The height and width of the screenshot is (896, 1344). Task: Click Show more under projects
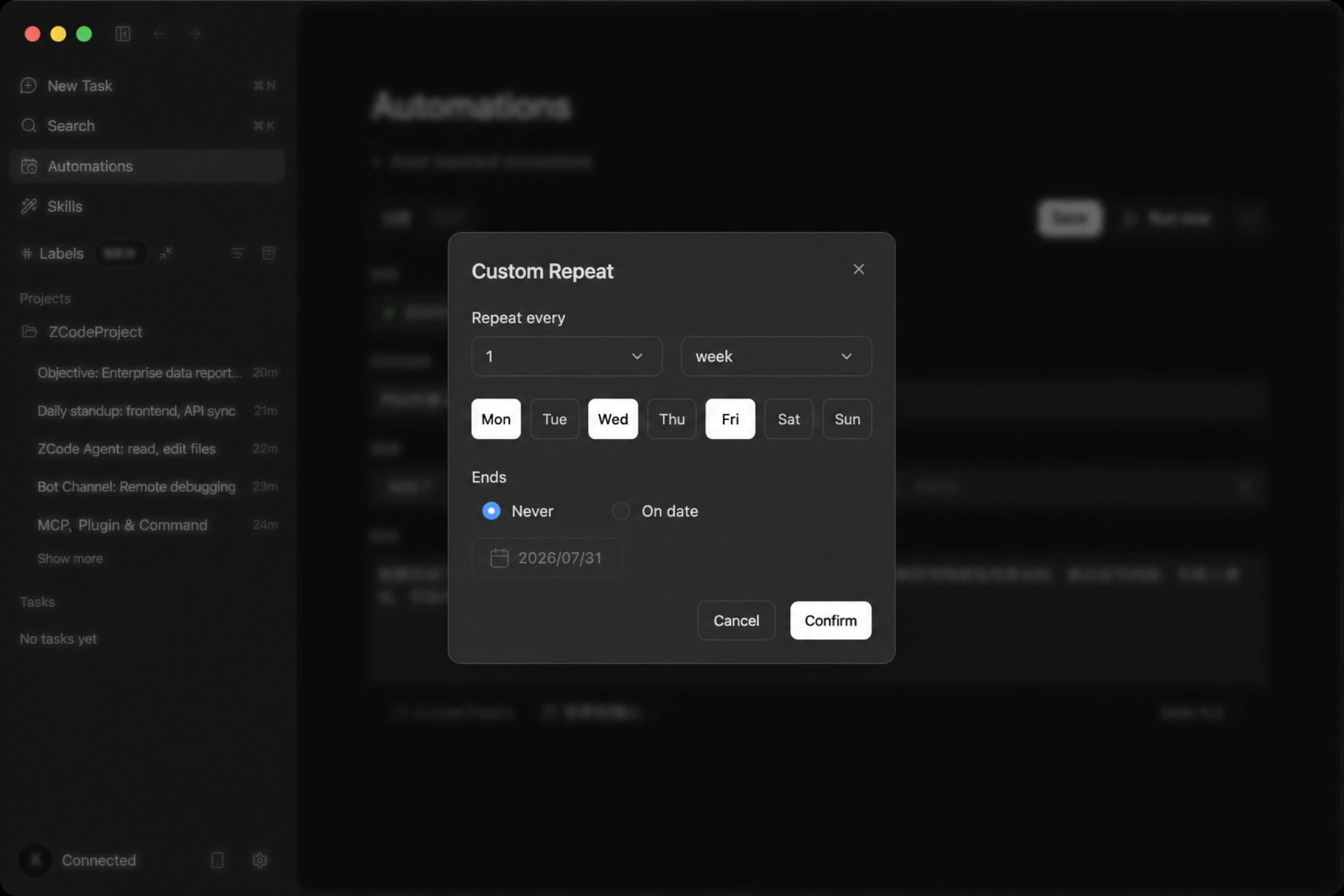tap(71, 558)
